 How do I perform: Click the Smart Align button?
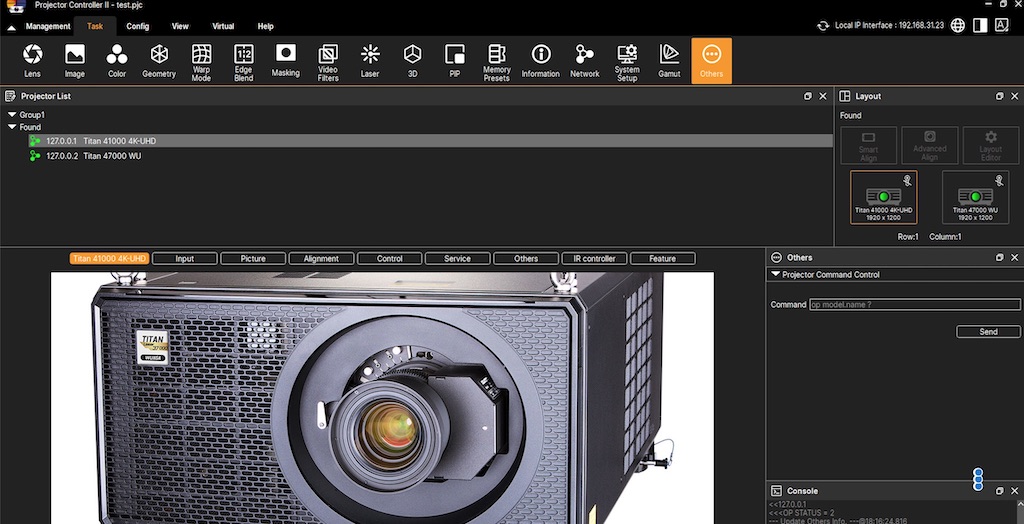[869, 146]
